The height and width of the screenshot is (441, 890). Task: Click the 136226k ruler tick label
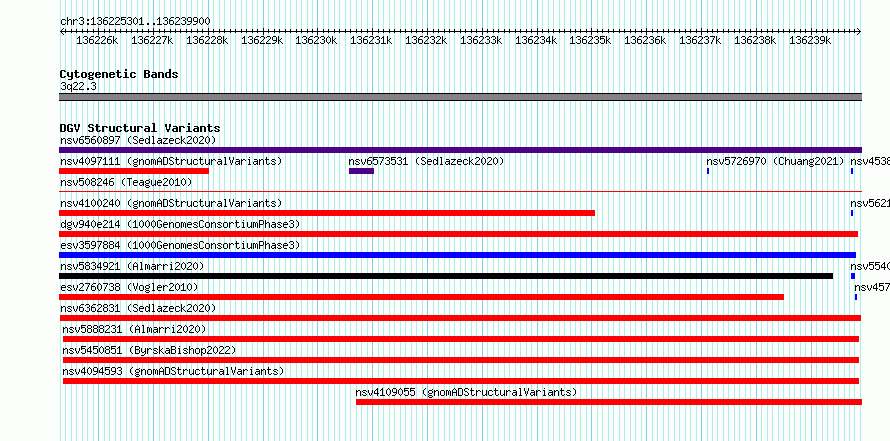[97, 40]
